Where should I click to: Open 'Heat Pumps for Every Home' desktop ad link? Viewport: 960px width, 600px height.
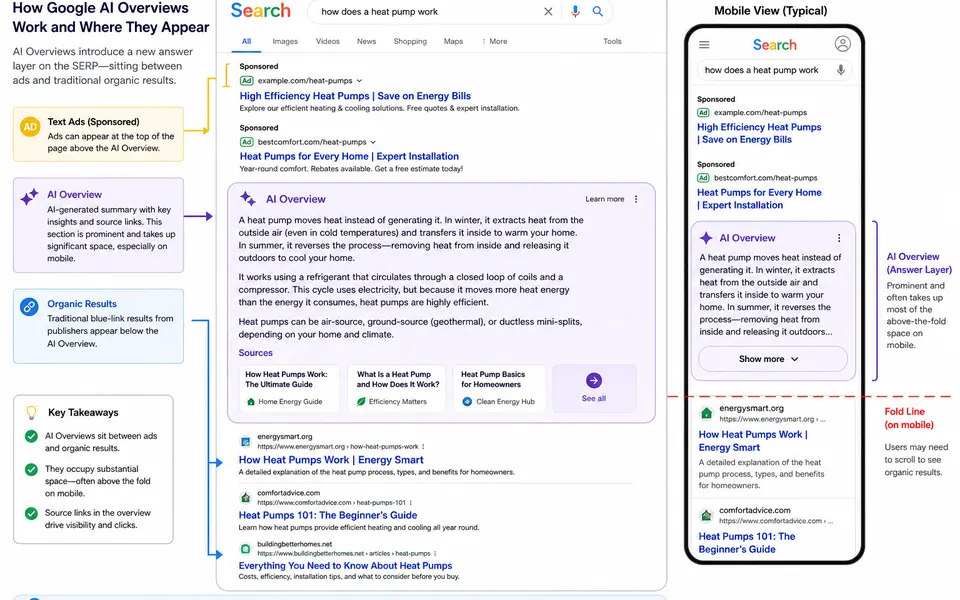349,156
